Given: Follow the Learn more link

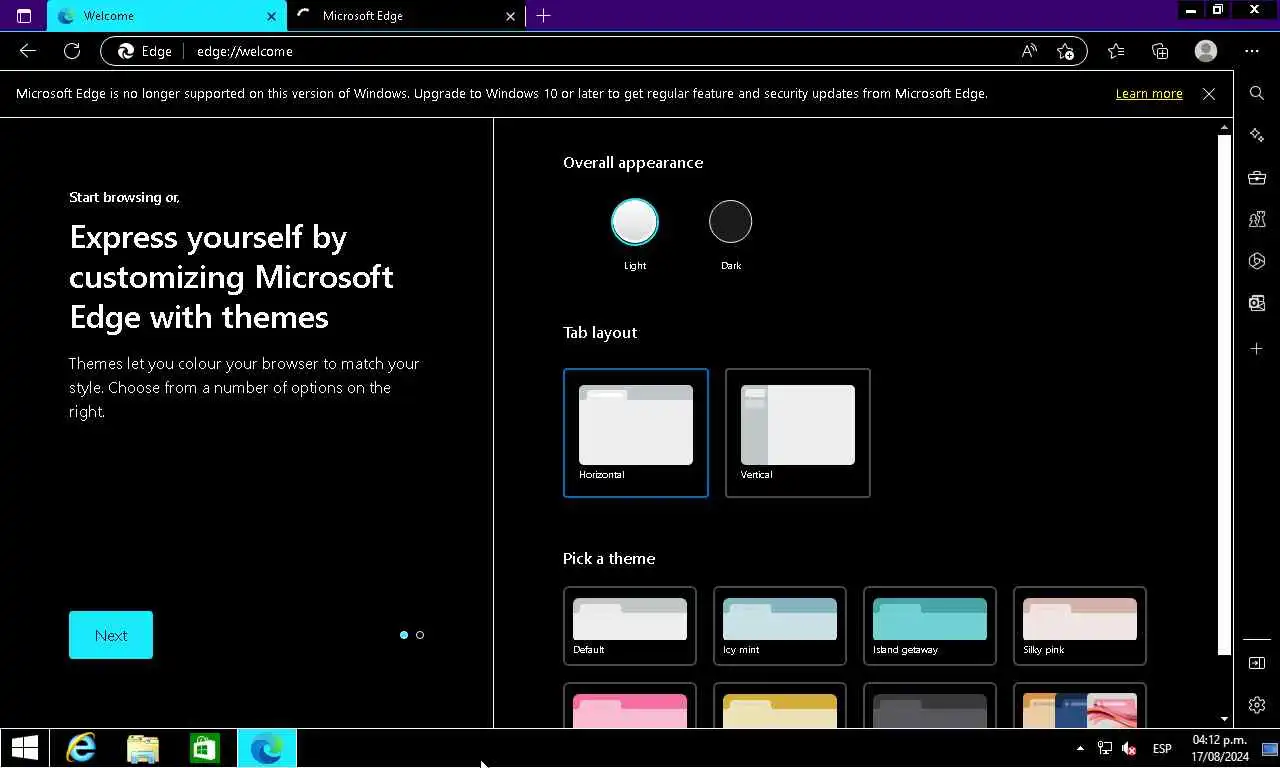Looking at the screenshot, I should (x=1149, y=93).
